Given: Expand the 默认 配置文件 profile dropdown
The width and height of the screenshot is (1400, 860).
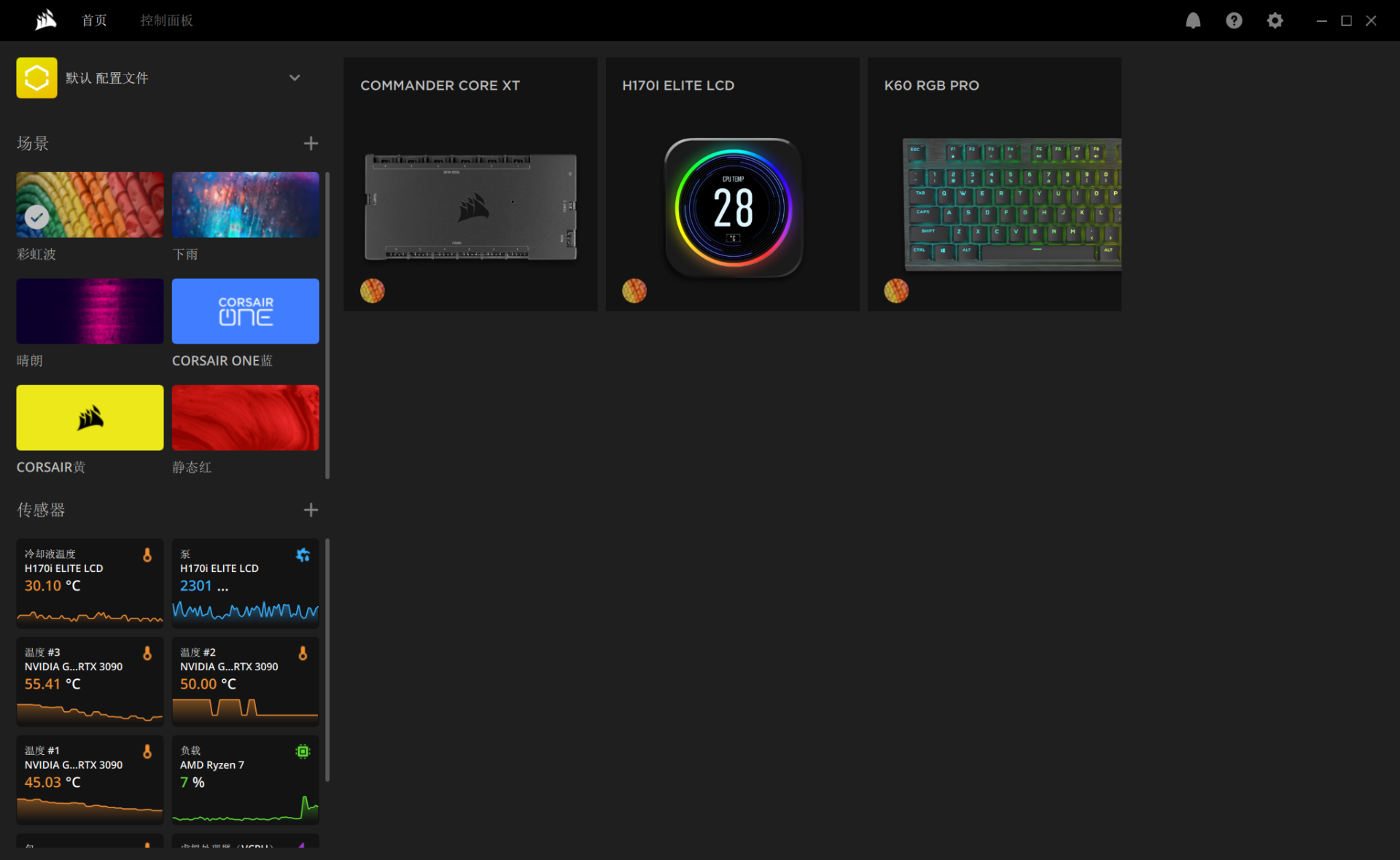Looking at the screenshot, I should (x=295, y=77).
